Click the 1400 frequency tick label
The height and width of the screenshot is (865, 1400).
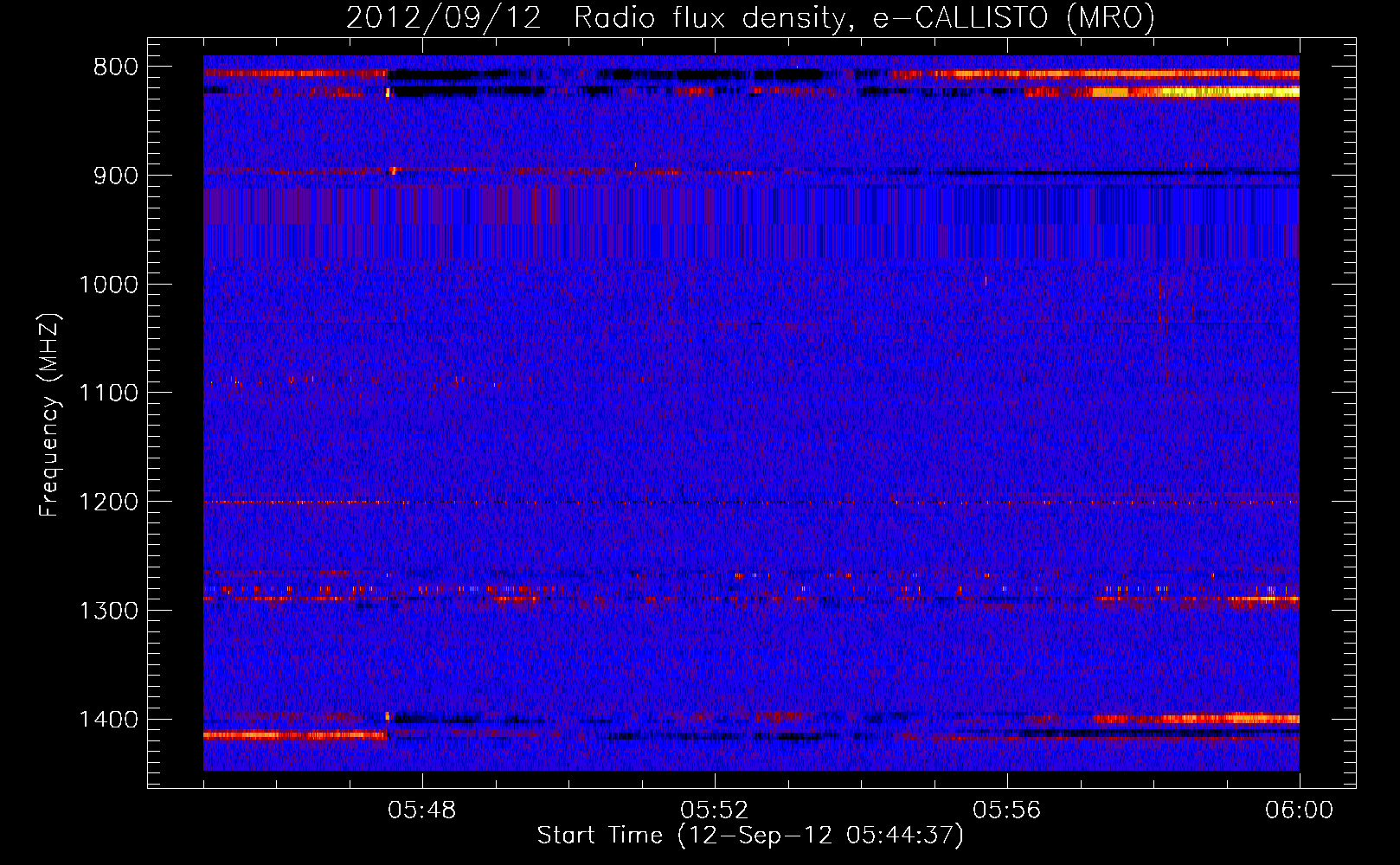(x=108, y=720)
